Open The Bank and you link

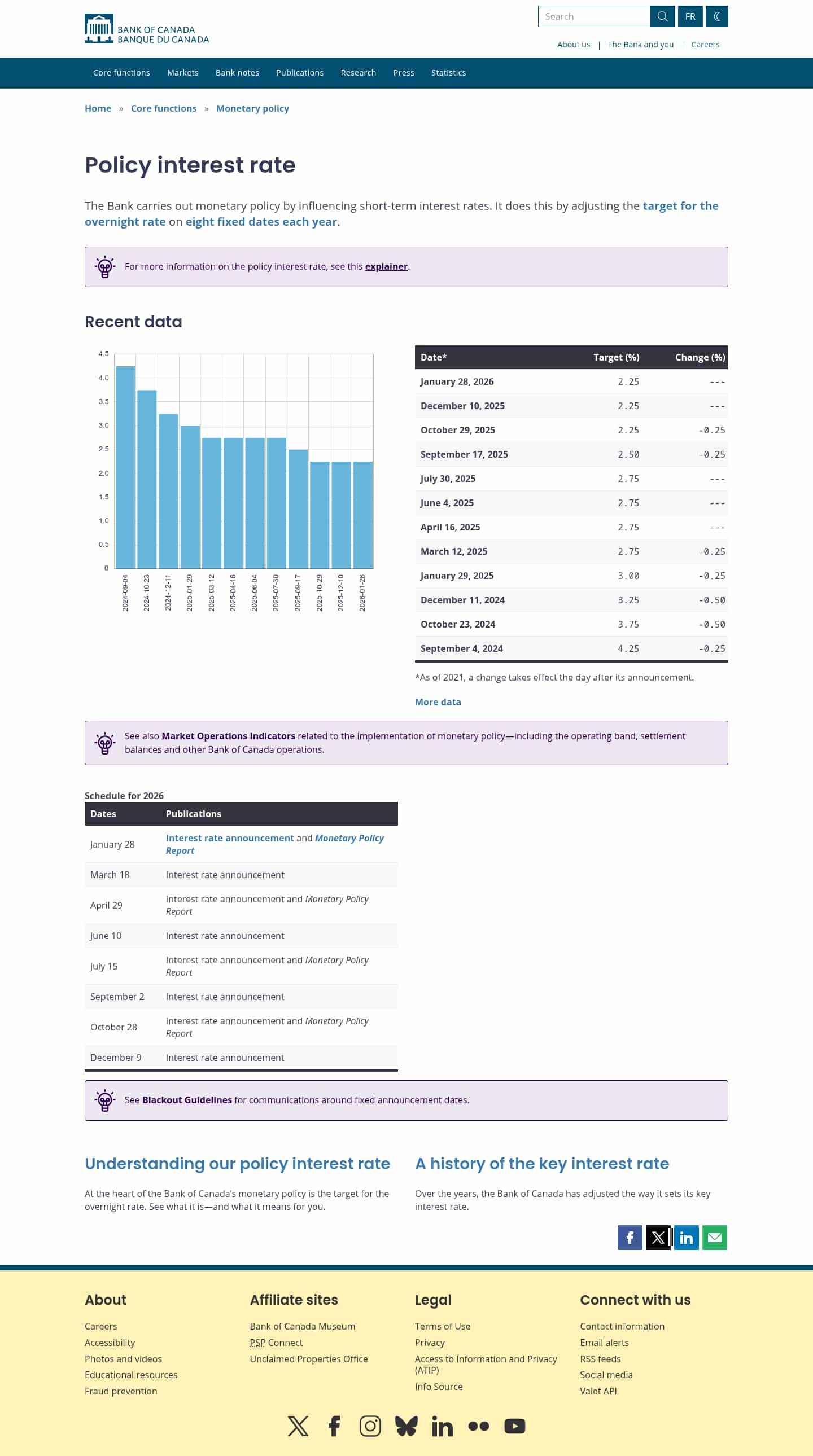(640, 45)
